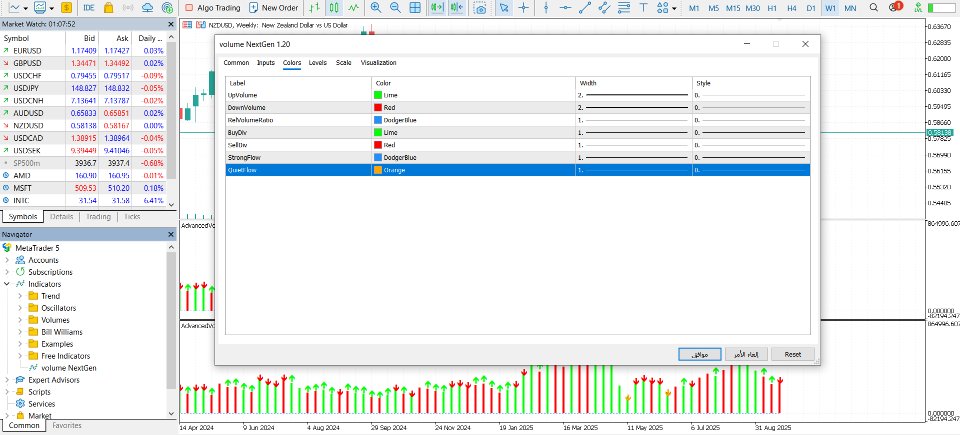Take a chart screenshot with camera icon

click(481, 8)
